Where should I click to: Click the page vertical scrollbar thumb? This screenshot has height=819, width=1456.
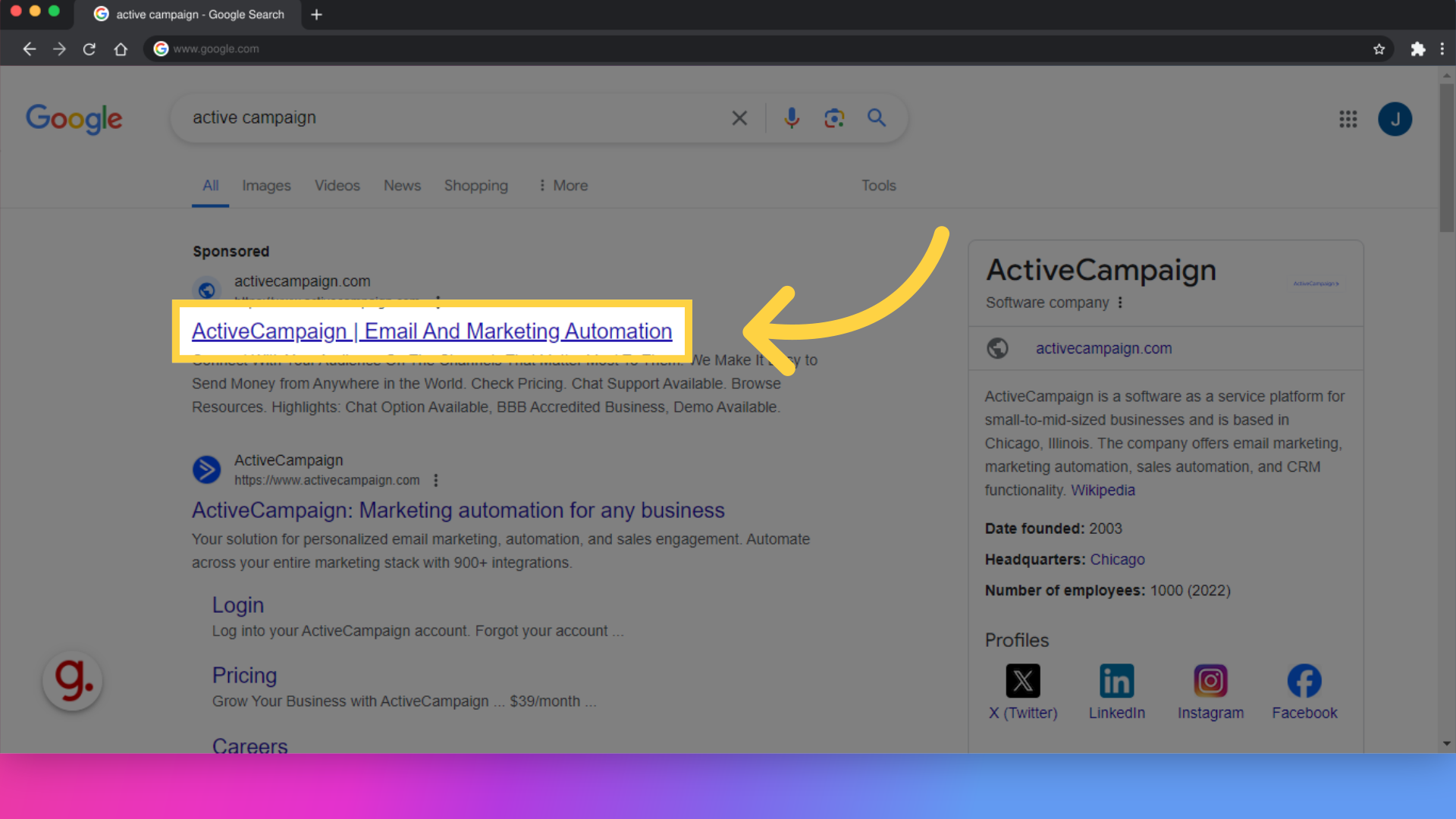pos(1447,158)
